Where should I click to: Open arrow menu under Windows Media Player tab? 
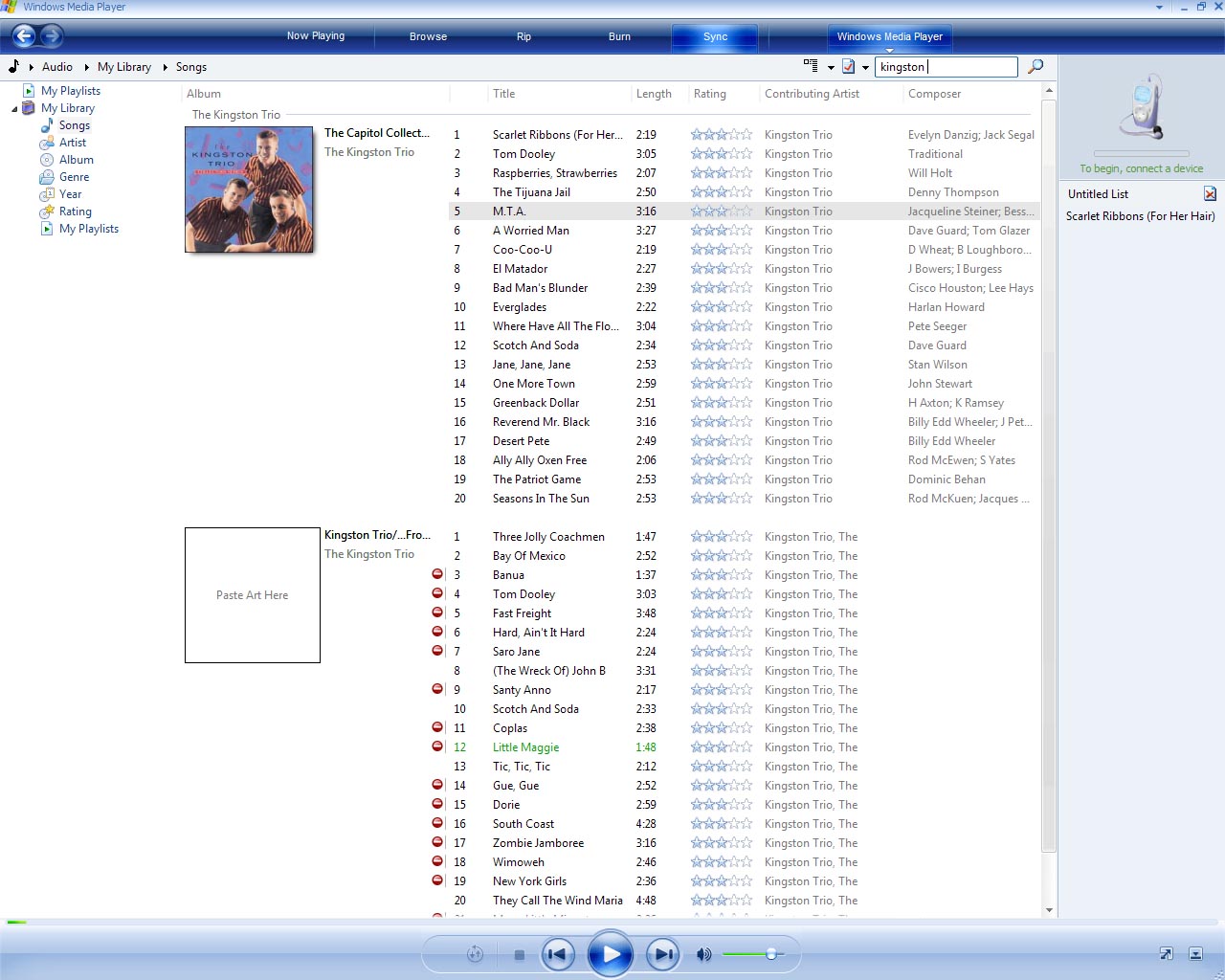(889, 50)
